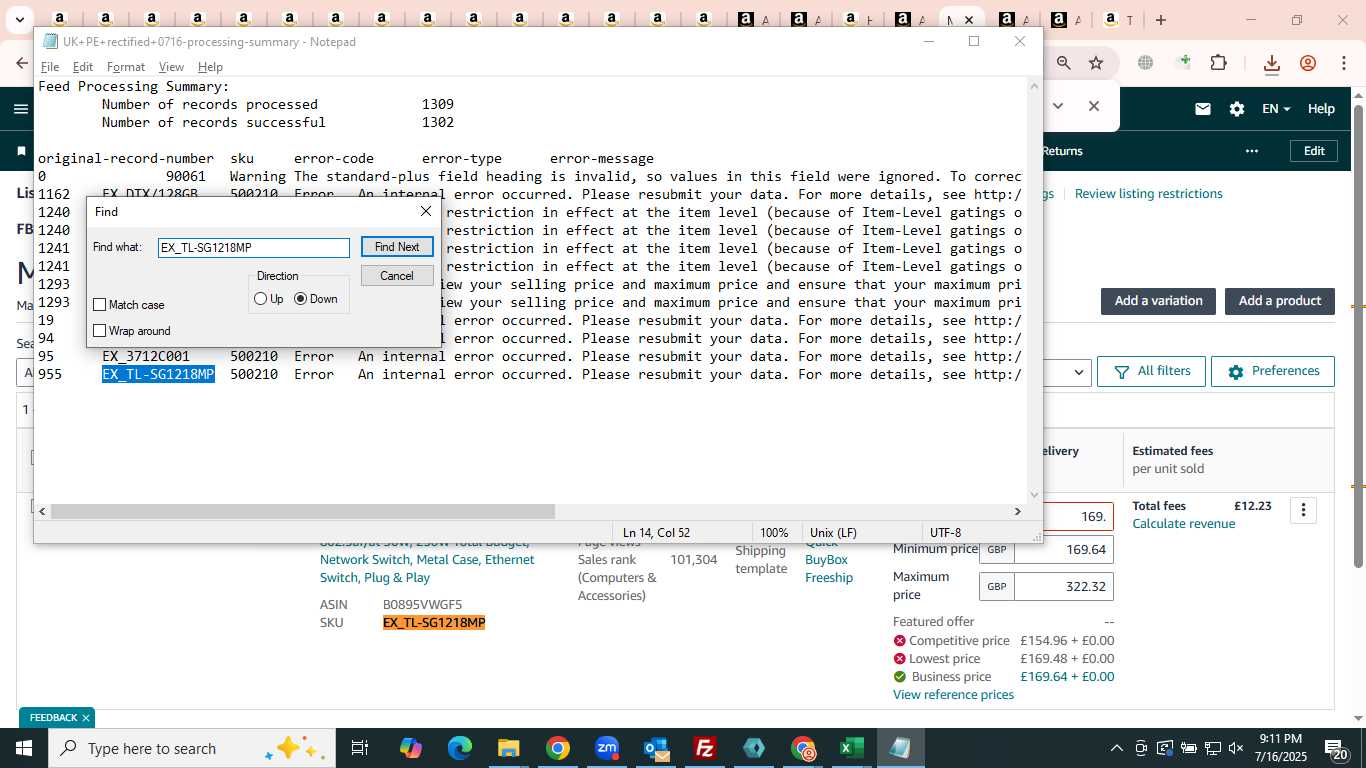Go to next find-in-page match chevron
Image resolution: width=1366 pixels, height=768 pixels.
point(1058,106)
